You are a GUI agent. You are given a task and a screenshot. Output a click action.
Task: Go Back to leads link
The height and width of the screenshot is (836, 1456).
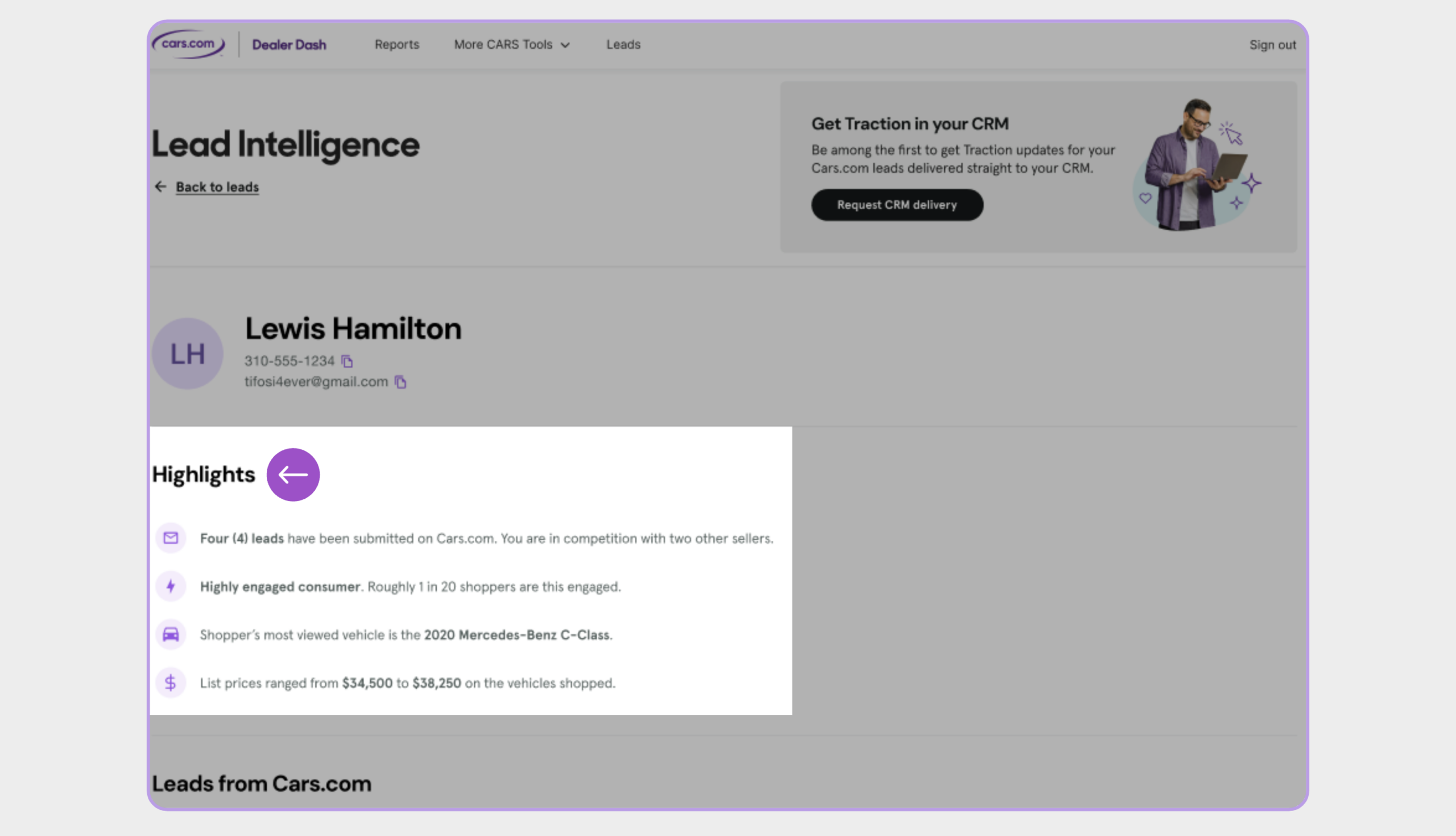tap(217, 187)
